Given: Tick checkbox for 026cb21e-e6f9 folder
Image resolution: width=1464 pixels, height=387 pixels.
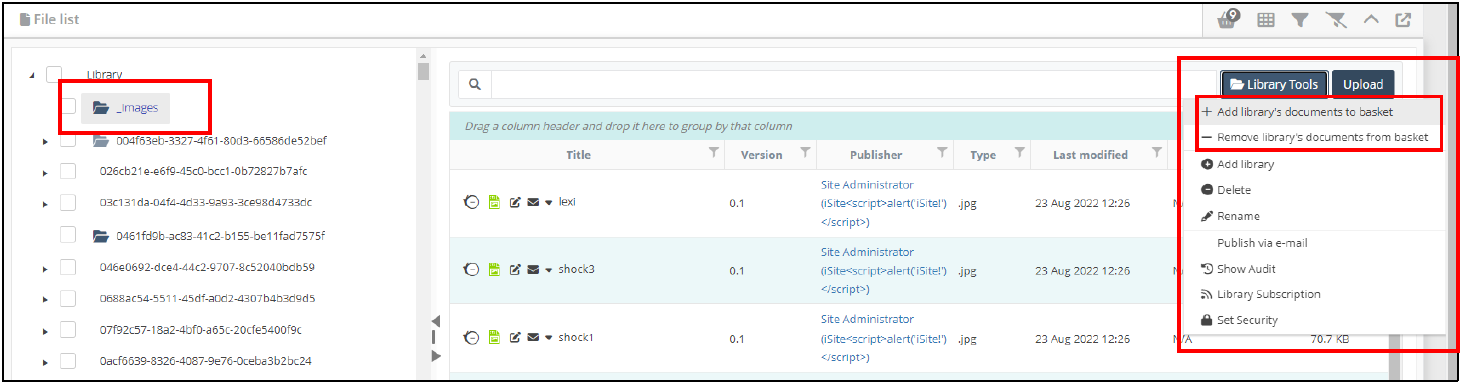Looking at the screenshot, I should pyautogui.click(x=69, y=171).
